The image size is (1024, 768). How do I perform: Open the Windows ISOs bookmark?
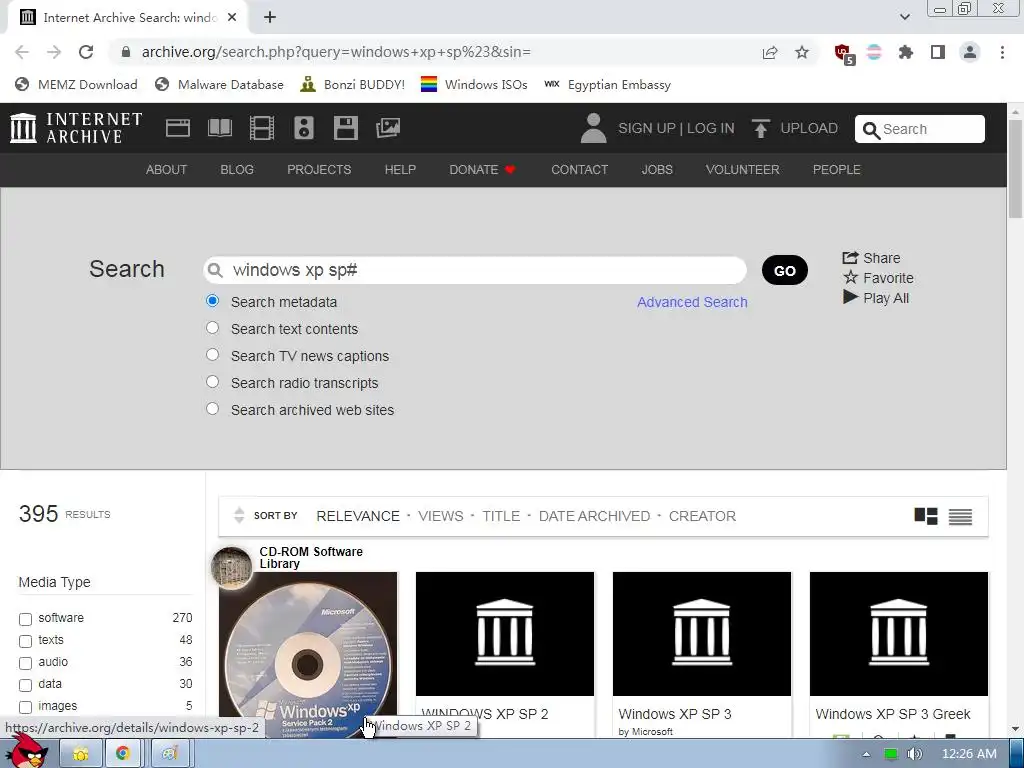(474, 85)
